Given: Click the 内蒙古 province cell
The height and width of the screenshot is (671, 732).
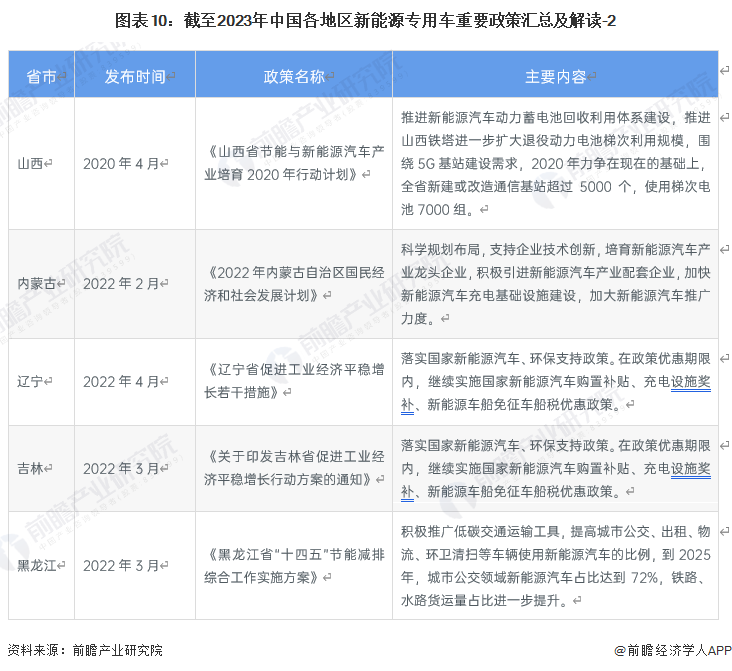Looking at the screenshot, I should point(37,283).
